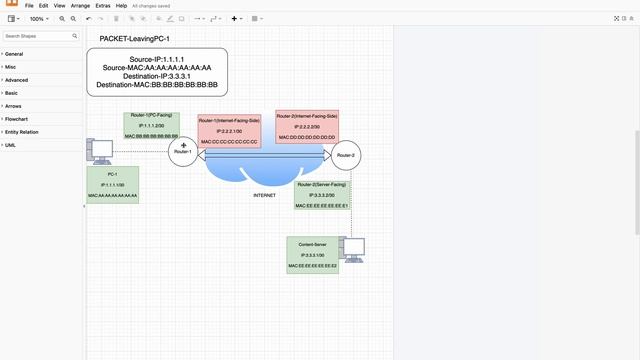The image size is (640, 360).
Task: Open the Extras menu
Action: [x=102, y=6]
